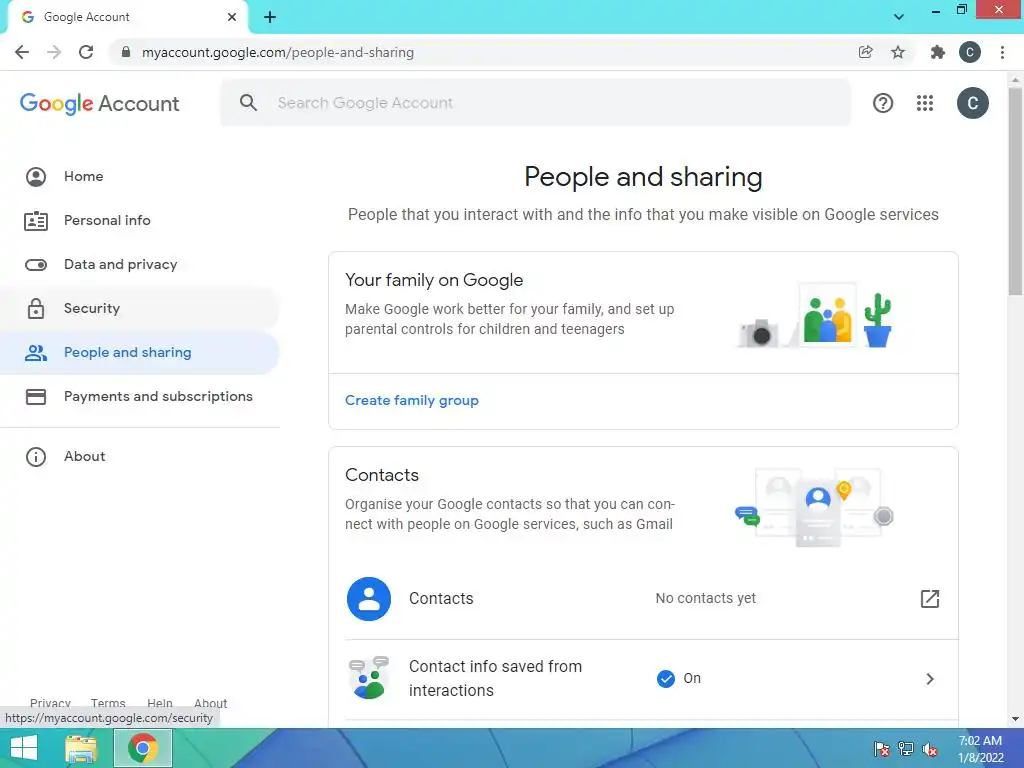1024x768 pixels.
Task: Click the browser forward arrow
Action: pyautogui.click(x=54, y=52)
